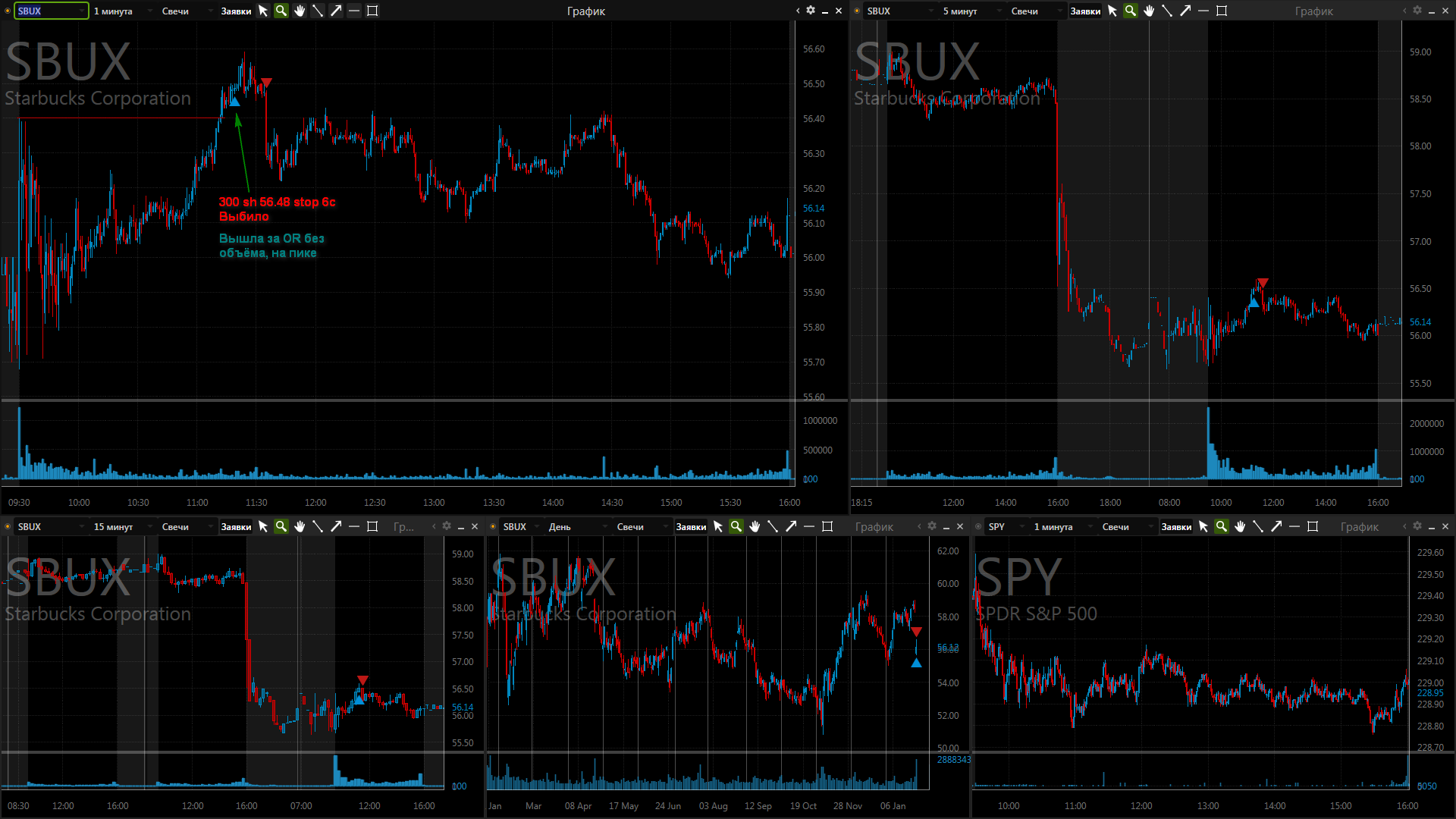Open the '5 минут' timeframe dropdown
The image size is (1456, 819).
point(971,11)
